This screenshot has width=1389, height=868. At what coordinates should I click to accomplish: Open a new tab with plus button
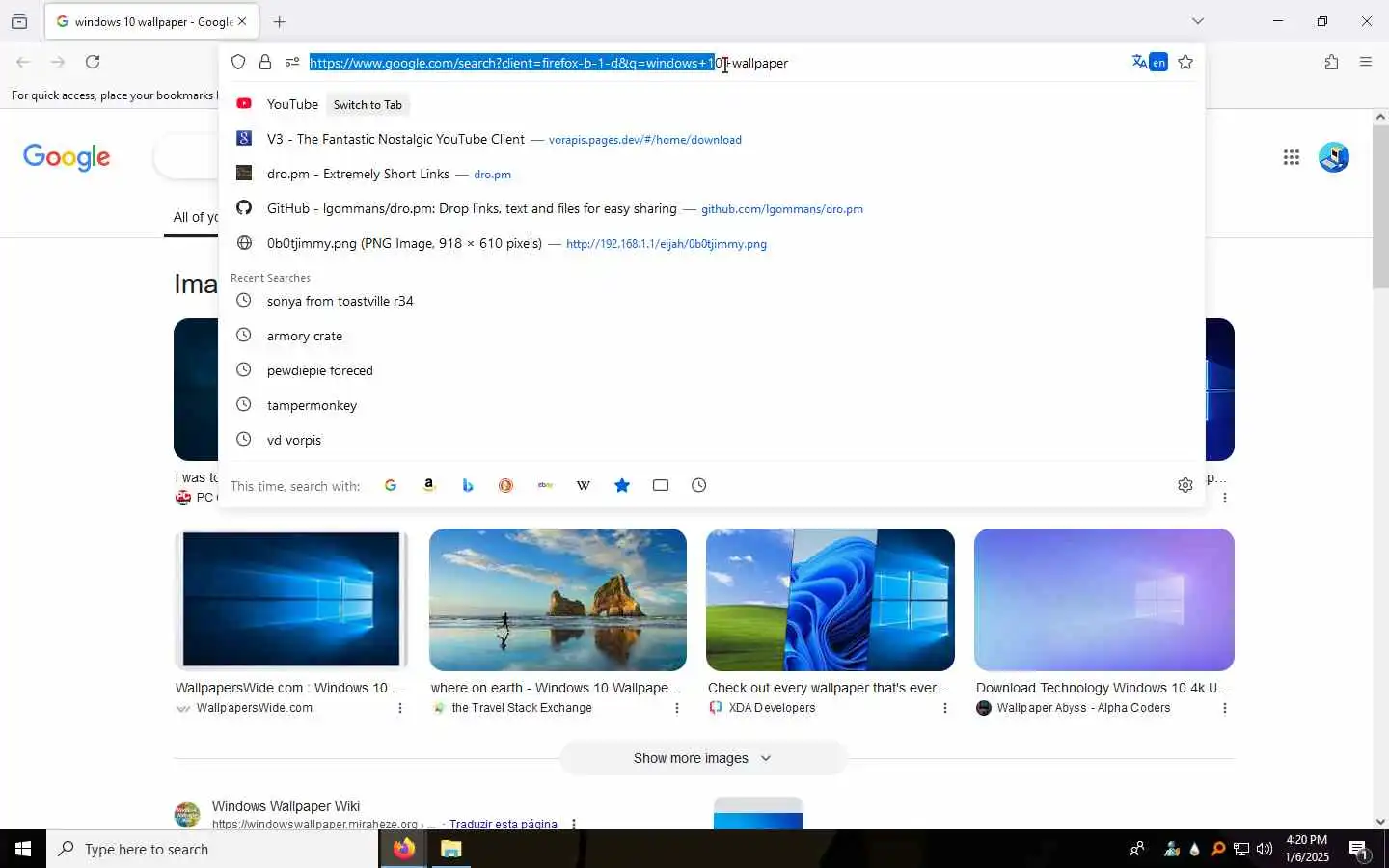coord(280,21)
